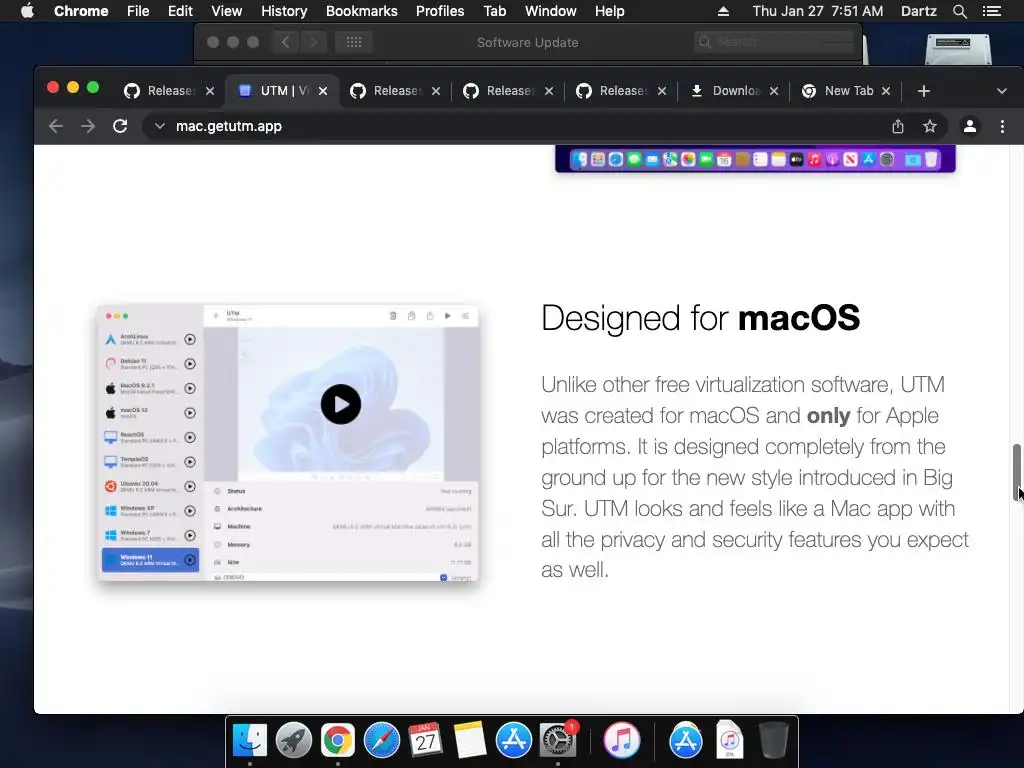Switch to the New Tab tab
The height and width of the screenshot is (768, 1024).
coord(848,91)
